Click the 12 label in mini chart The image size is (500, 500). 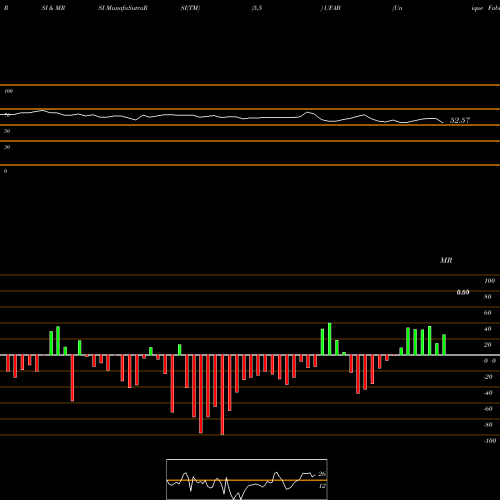click(322, 486)
